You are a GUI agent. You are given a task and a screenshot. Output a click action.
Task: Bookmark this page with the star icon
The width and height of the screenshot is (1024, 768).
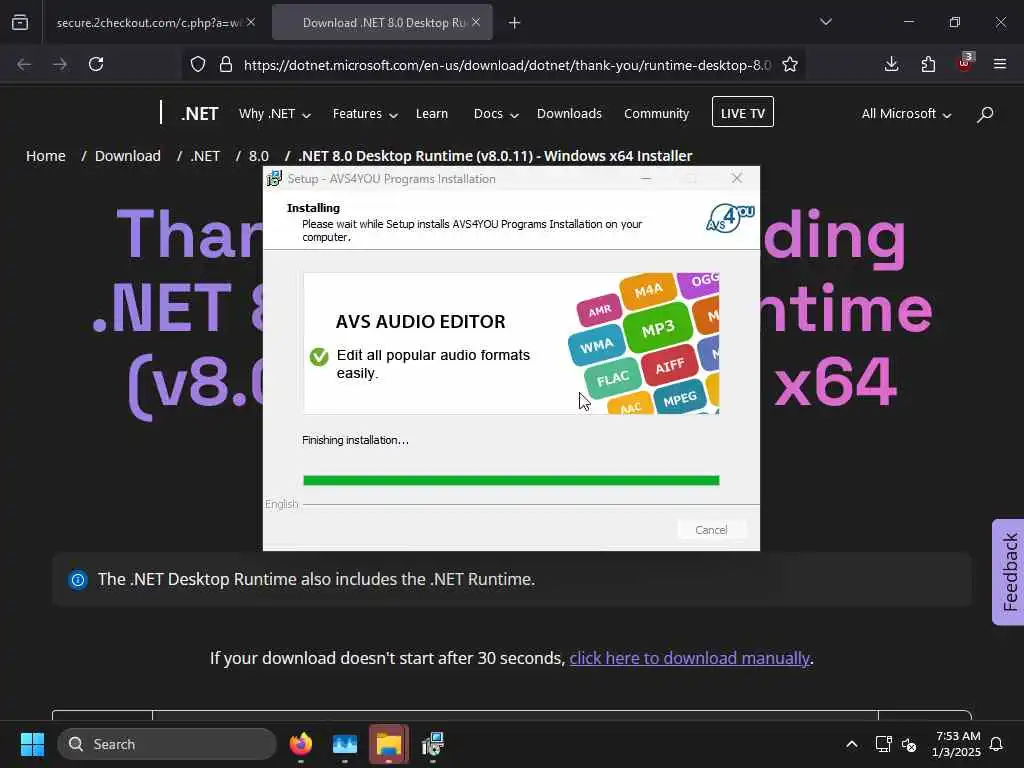click(790, 65)
